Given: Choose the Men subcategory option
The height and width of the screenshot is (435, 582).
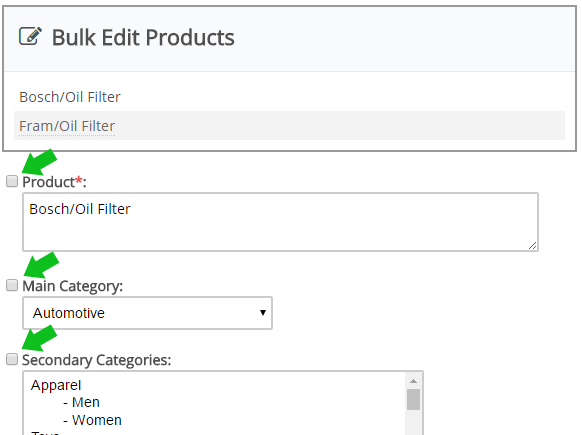Looking at the screenshot, I should pyautogui.click(x=81, y=402).
